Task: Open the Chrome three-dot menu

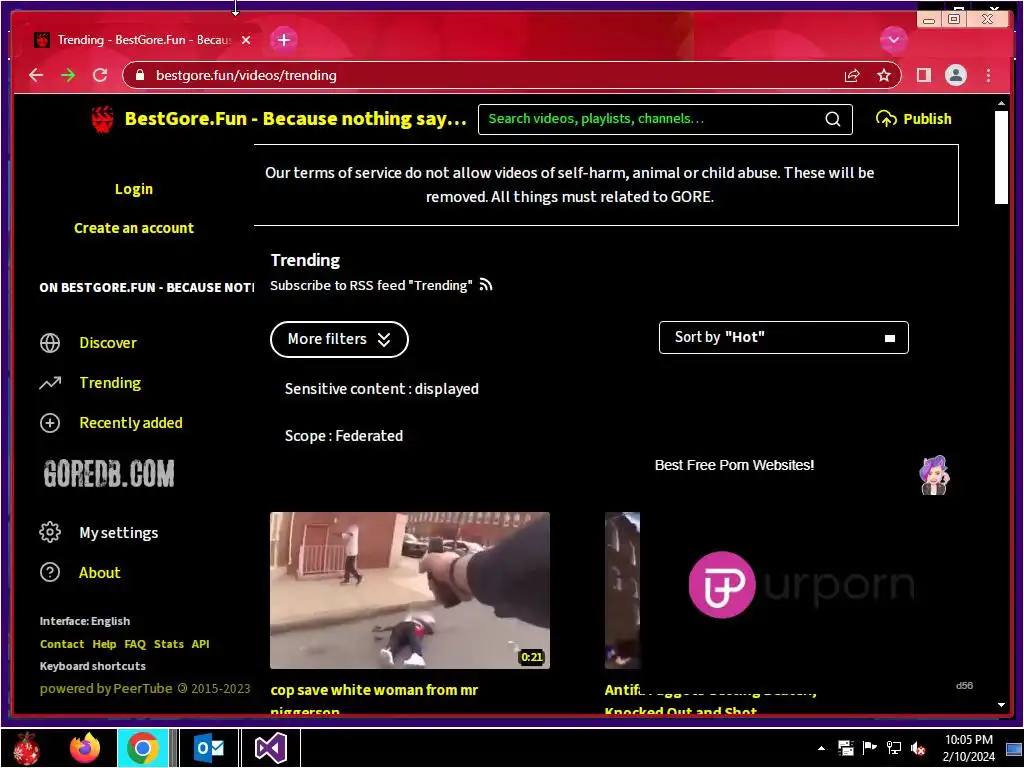Action: point(988,75)
